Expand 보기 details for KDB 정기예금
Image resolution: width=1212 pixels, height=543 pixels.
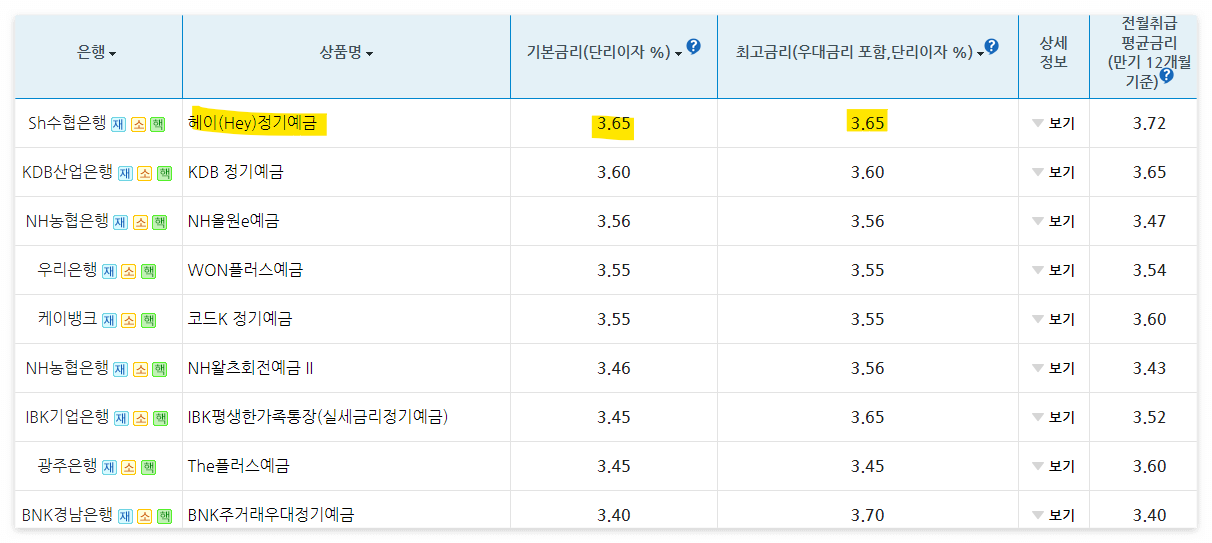pos(1053,173)
